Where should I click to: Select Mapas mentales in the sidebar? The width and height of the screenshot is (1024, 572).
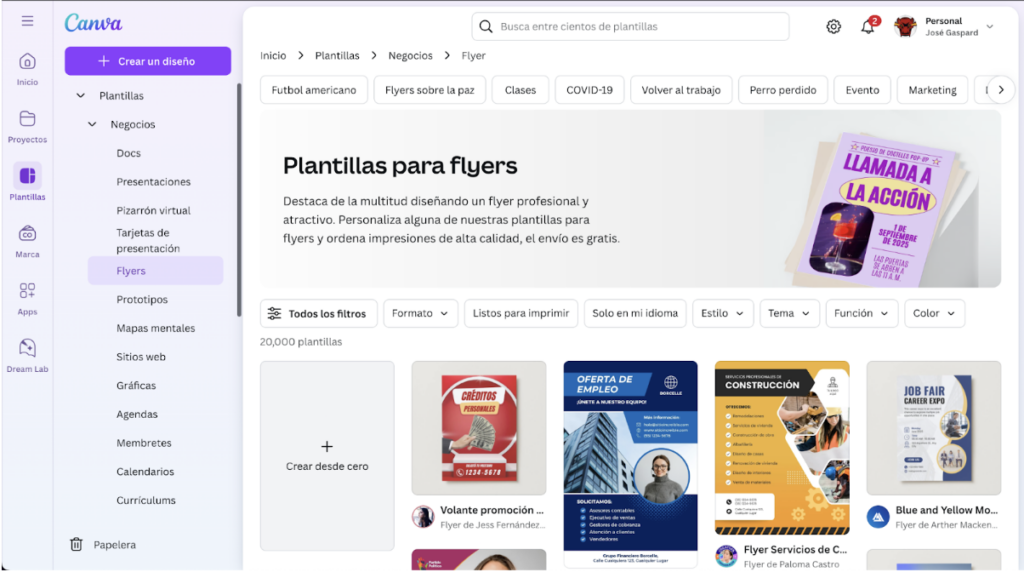(x=155, y=328)
